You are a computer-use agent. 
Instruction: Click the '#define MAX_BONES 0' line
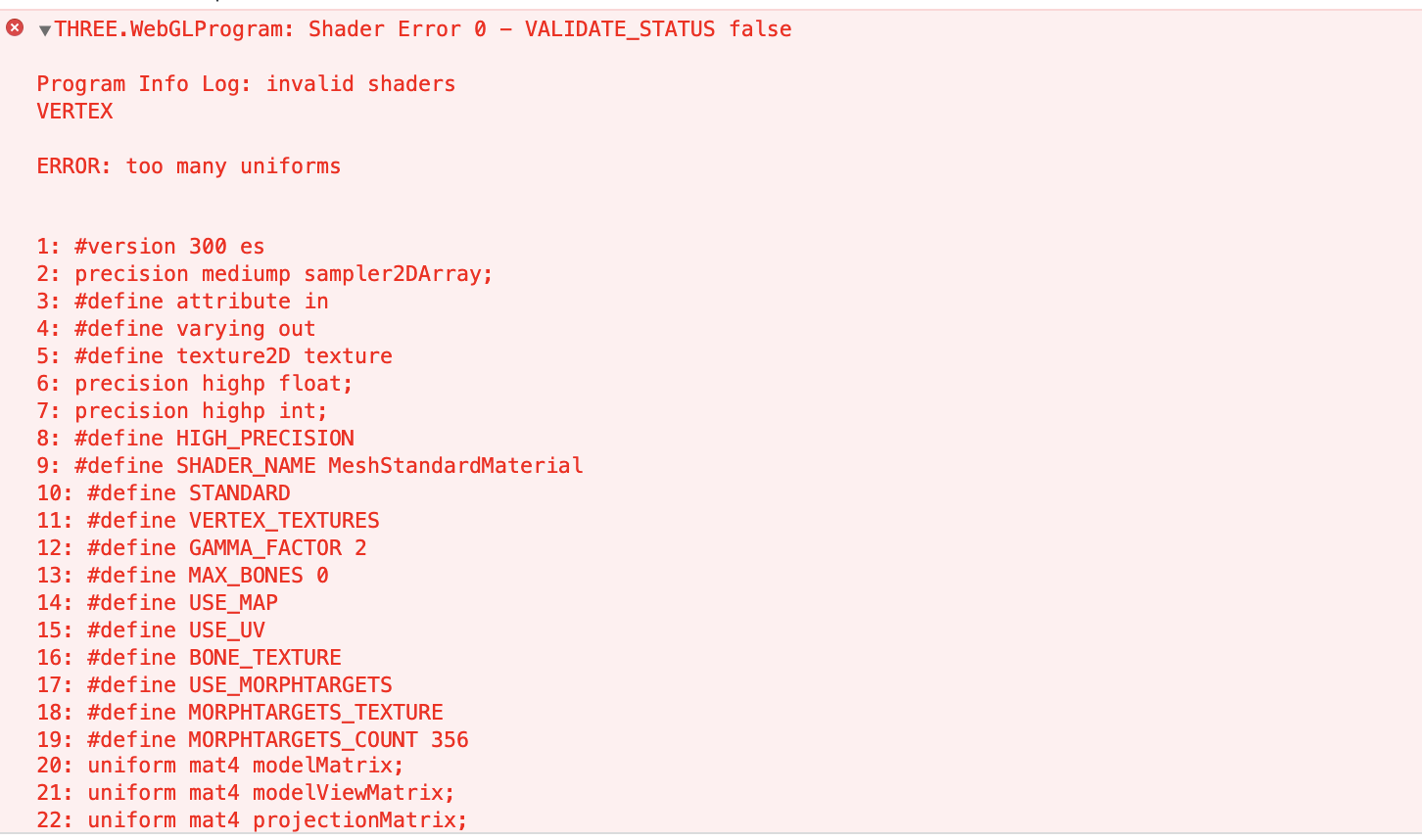point(208,576)
